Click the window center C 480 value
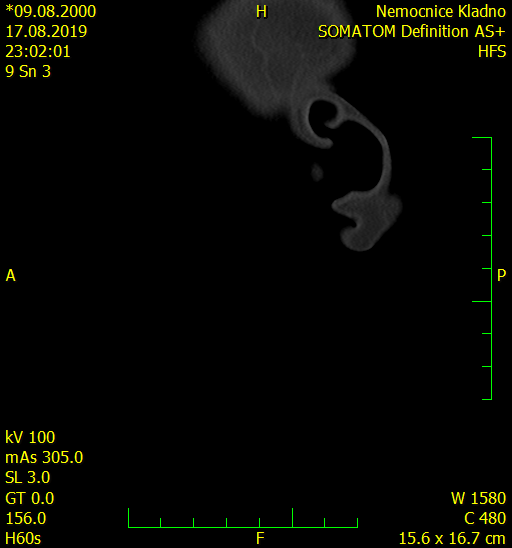 click(x=485, y=518)
